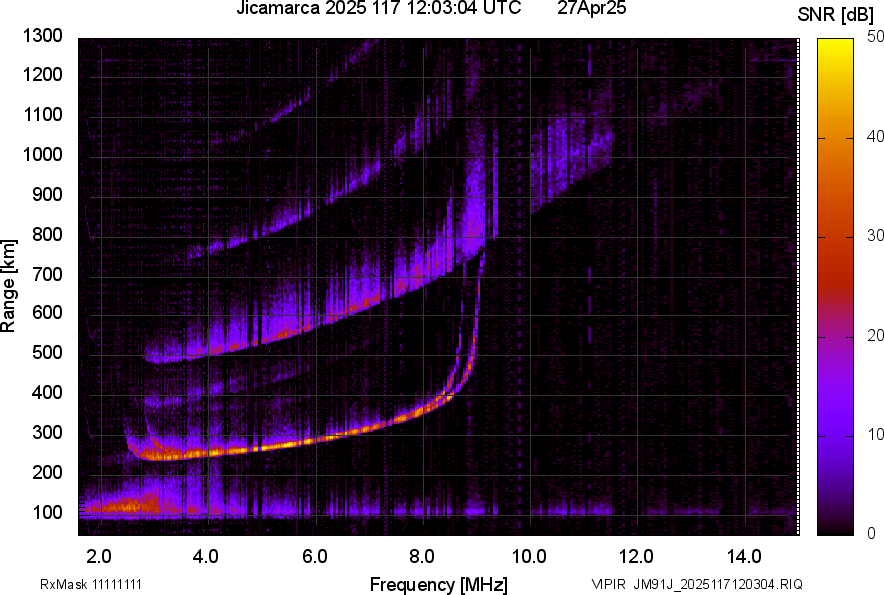Click the frequency tick label "12.0"
This screenshot has height=595, width=884.
(637, 557)
